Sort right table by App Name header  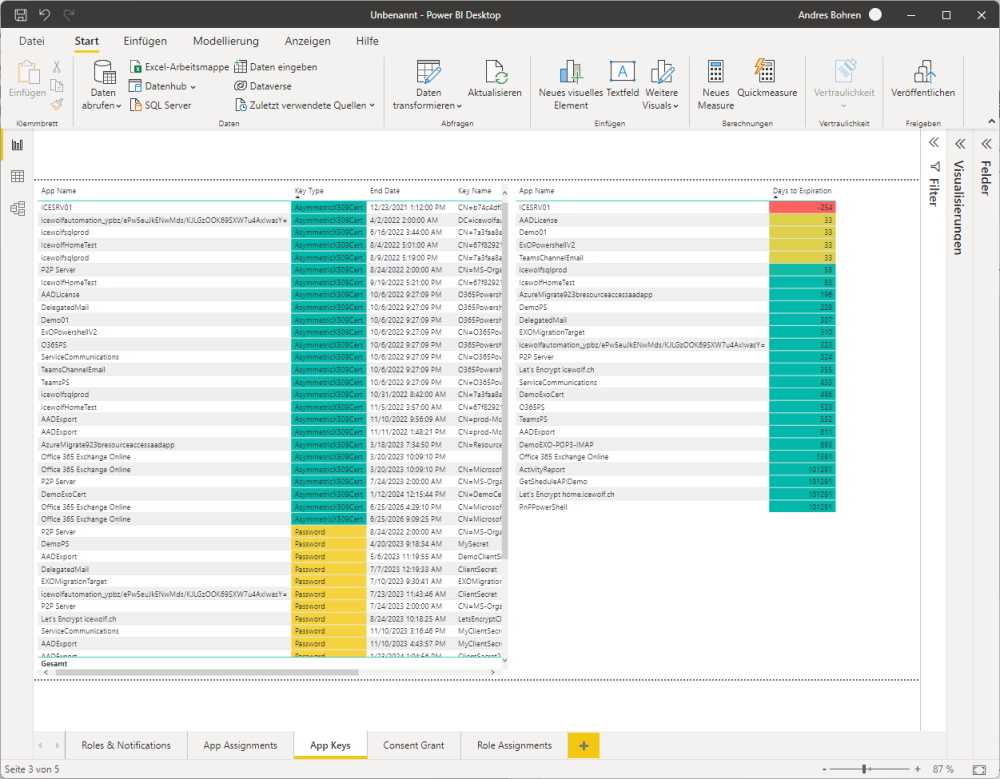[x=536, y=191]
